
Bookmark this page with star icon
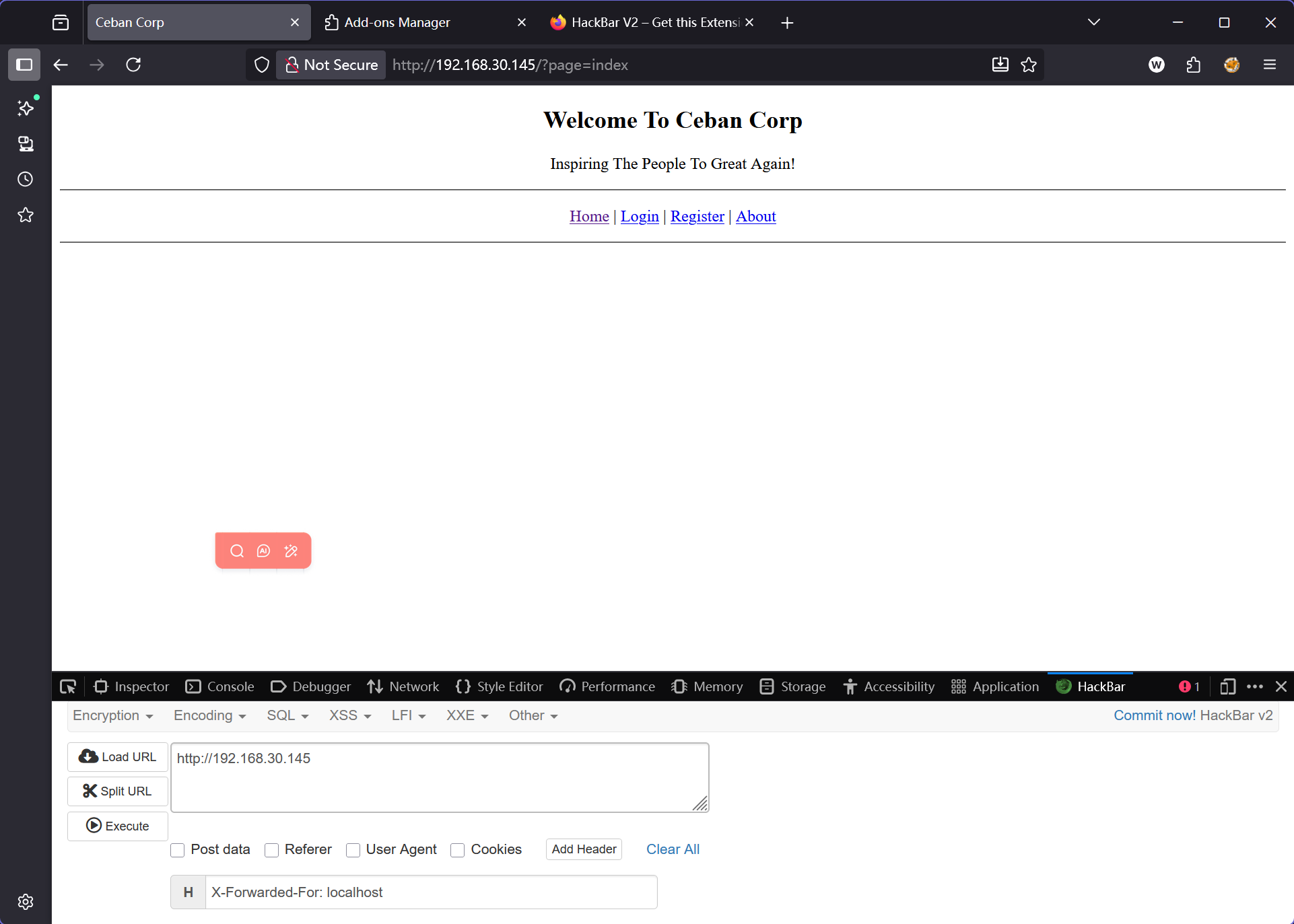click(1029, 65)
